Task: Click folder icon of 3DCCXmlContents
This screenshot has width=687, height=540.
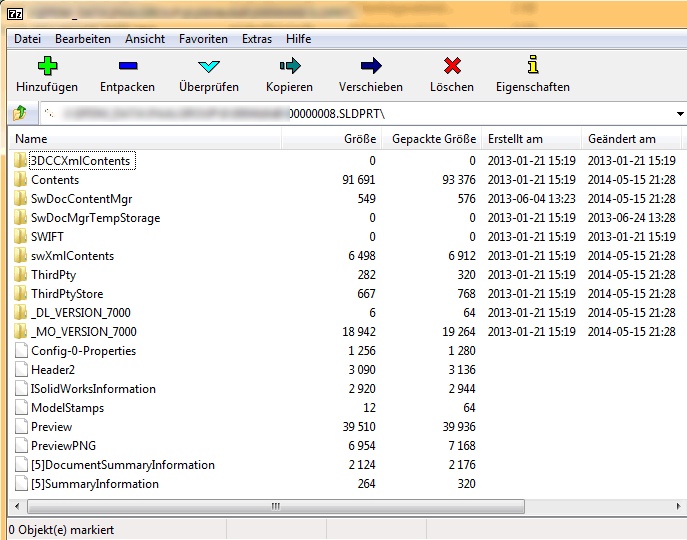Action: (x=20, y=160)
